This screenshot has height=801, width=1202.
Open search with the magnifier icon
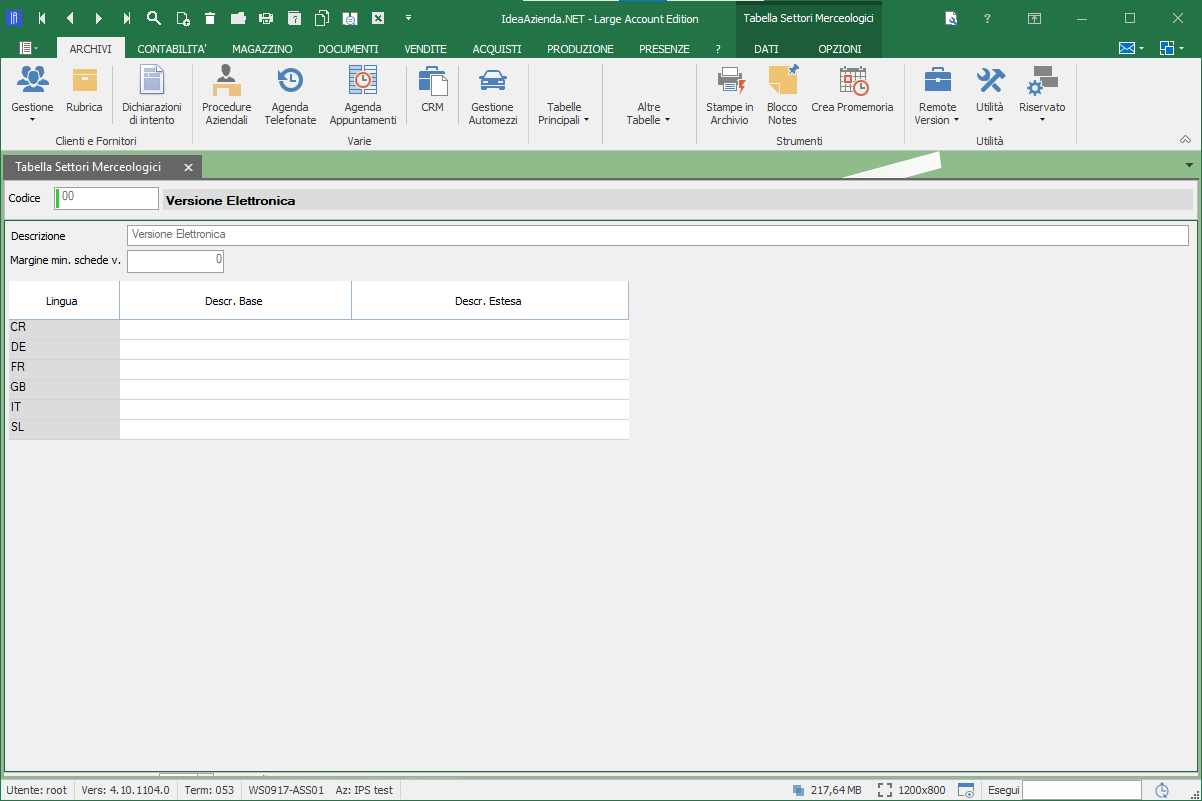pos(154,18)
